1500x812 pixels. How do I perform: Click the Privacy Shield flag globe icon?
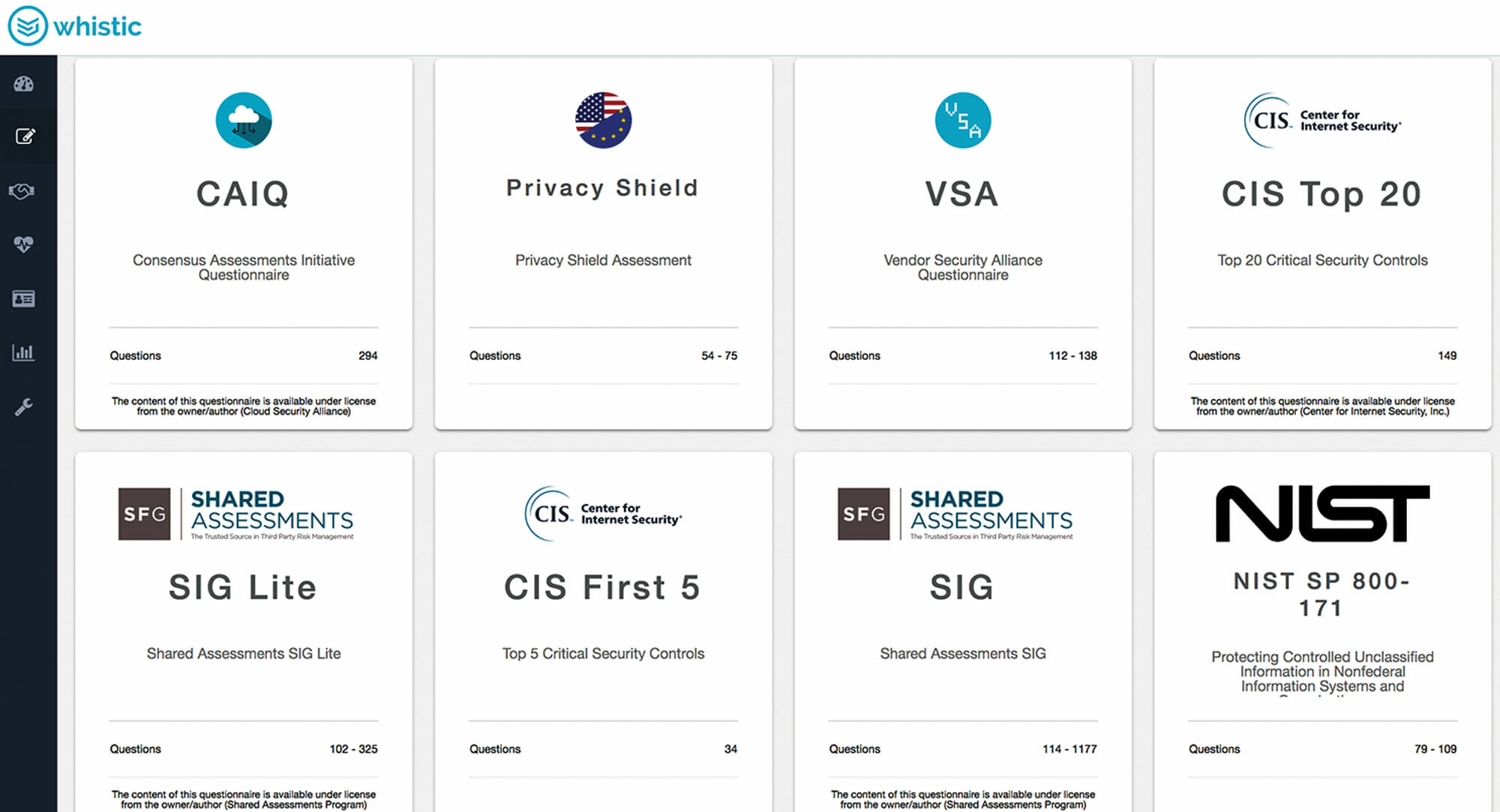click(602, 120)
